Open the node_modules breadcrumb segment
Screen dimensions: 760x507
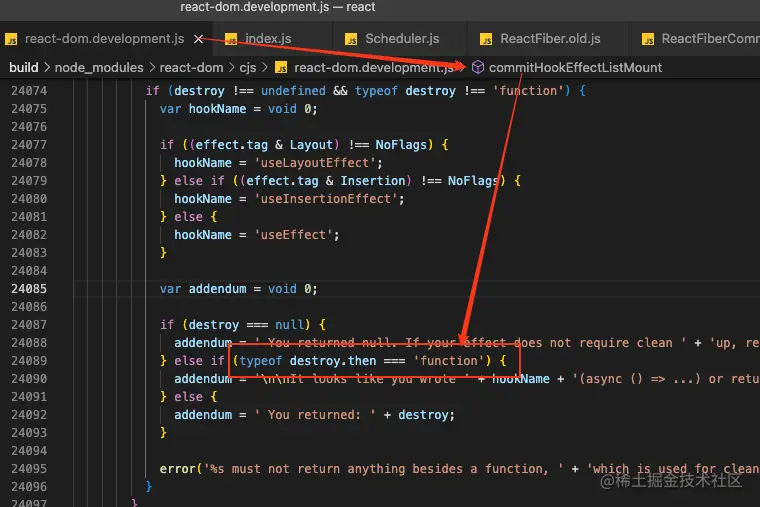point(99,67)
